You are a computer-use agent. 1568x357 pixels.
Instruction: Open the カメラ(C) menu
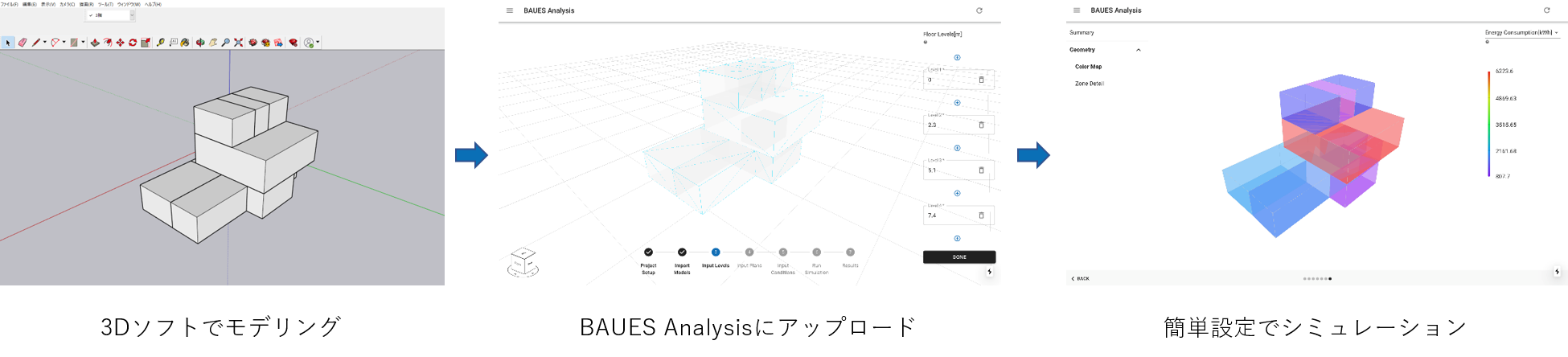click(68, 4)
